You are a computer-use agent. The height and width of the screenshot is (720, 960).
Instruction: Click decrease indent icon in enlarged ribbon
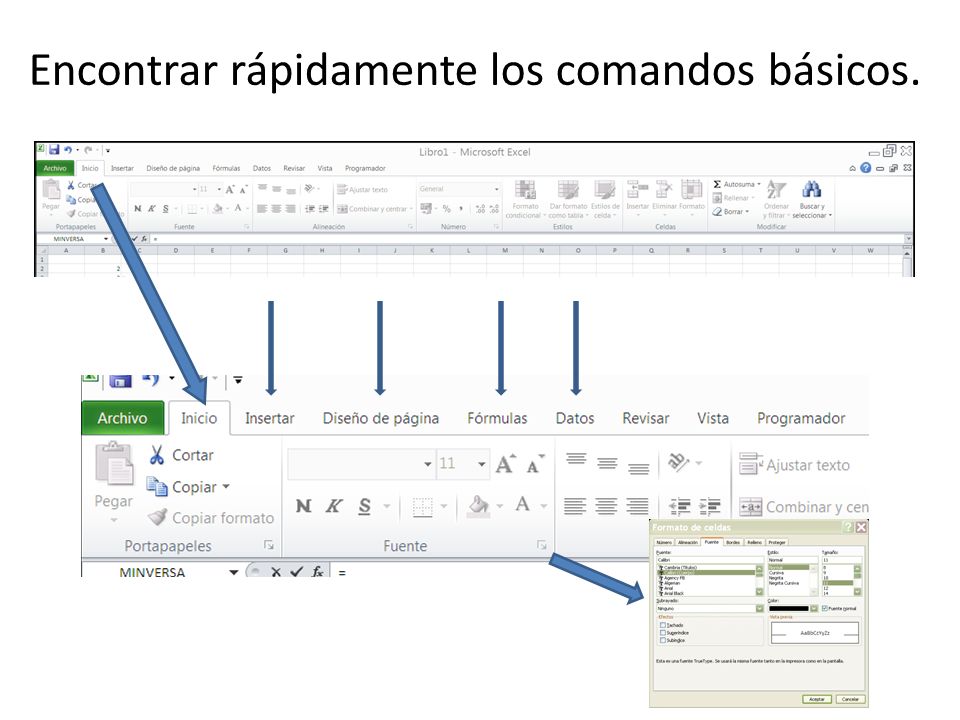tap(680, 506)
